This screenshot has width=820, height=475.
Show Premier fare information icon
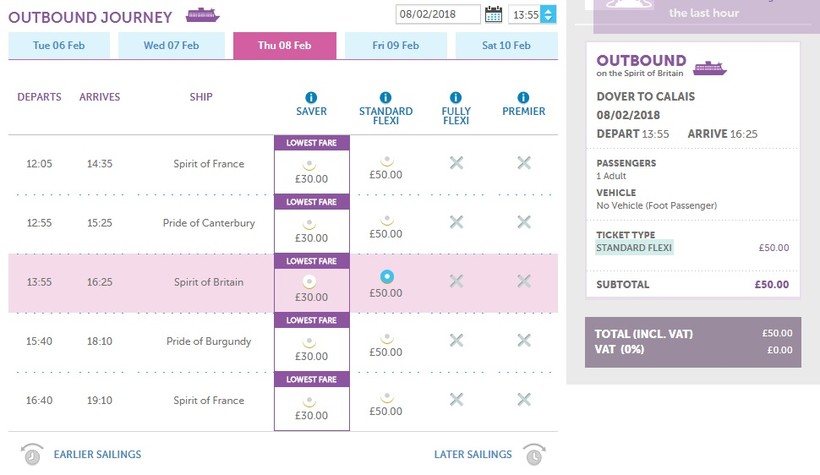tap(523, 97)
